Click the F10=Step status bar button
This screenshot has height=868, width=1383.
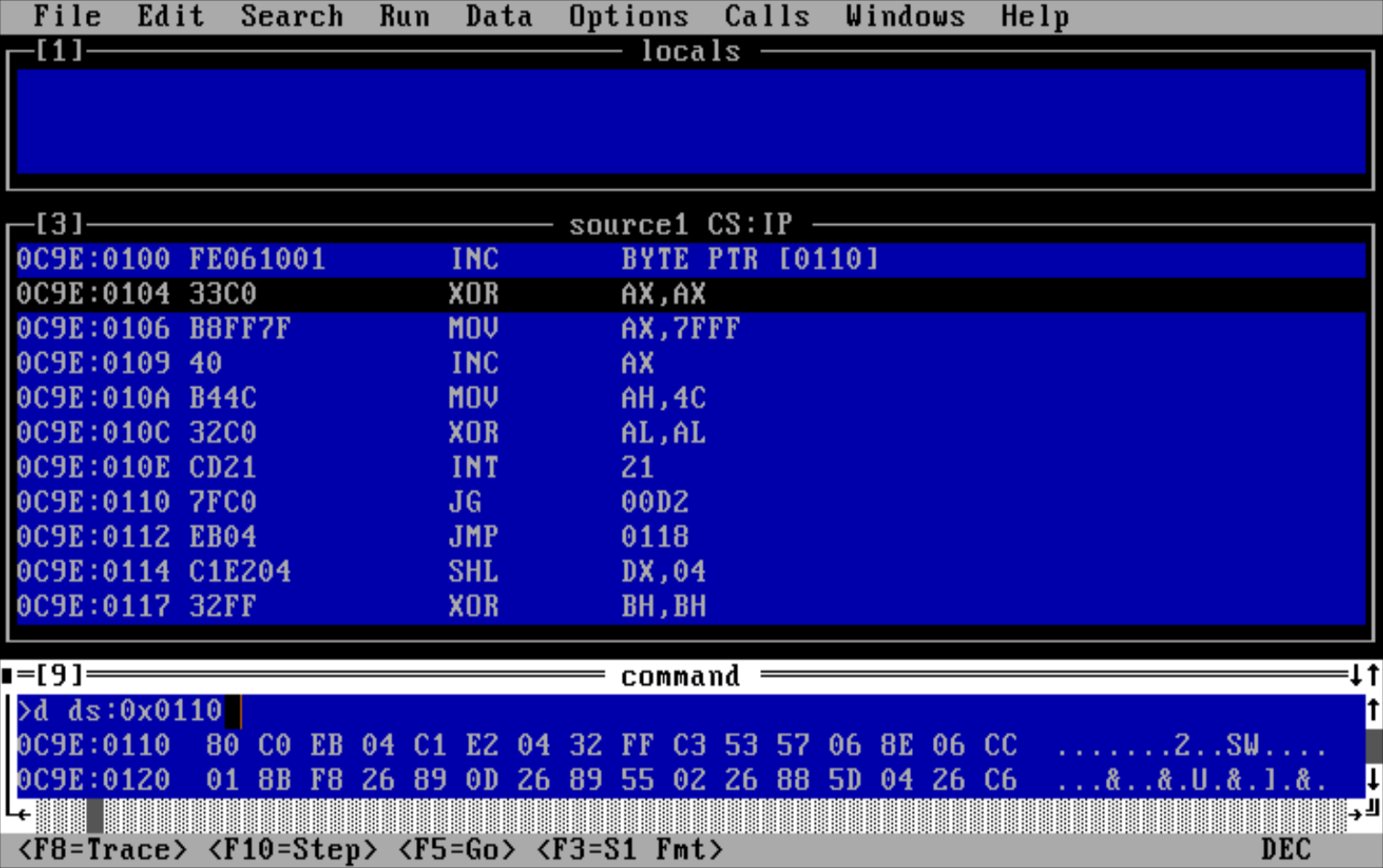[293, 850]
